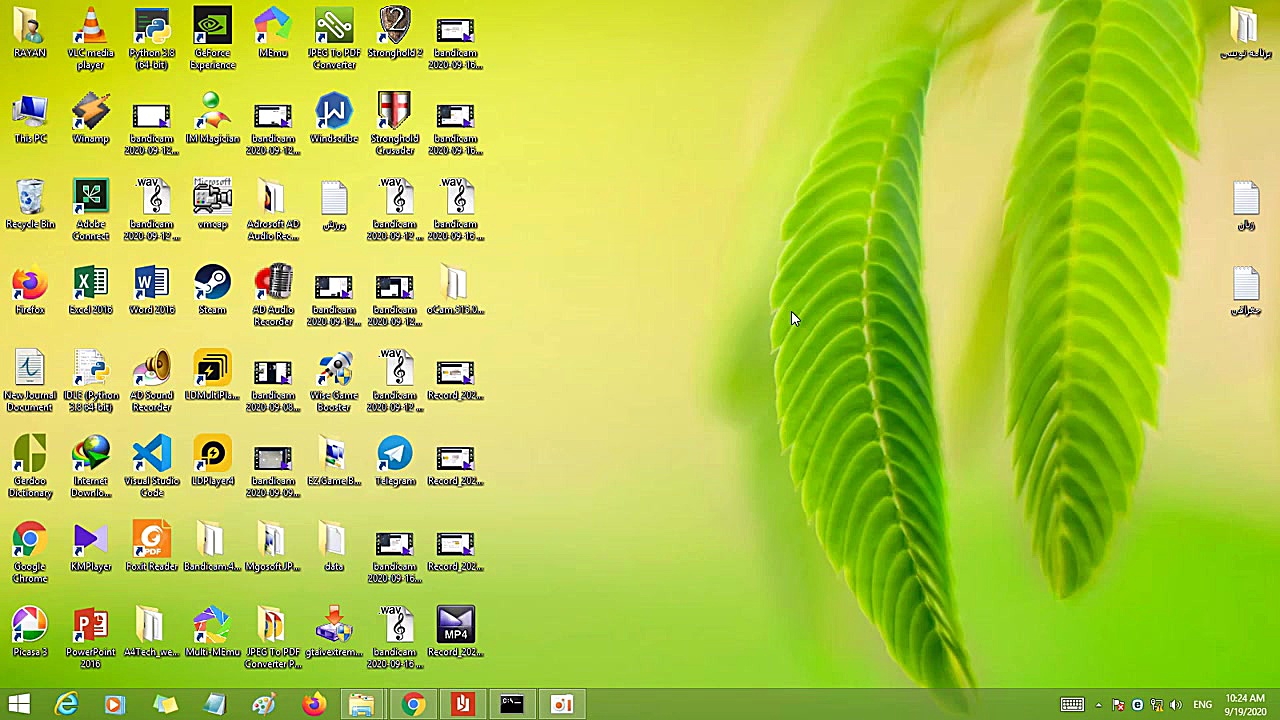Screen dimensions: 1280x720
Task: Open File Explorer on the taskbar
Action: (362, 705)
